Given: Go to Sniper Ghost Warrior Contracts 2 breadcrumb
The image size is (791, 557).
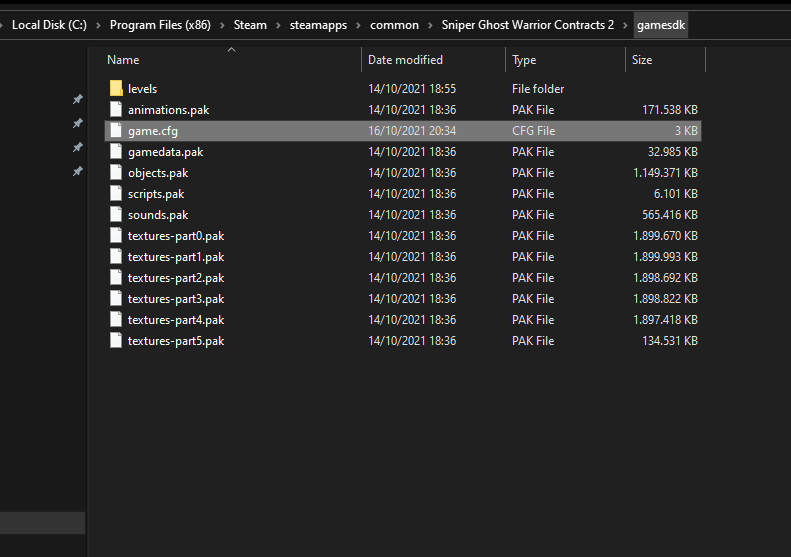Looking at the screenshot, I should (x=528, y=25).
